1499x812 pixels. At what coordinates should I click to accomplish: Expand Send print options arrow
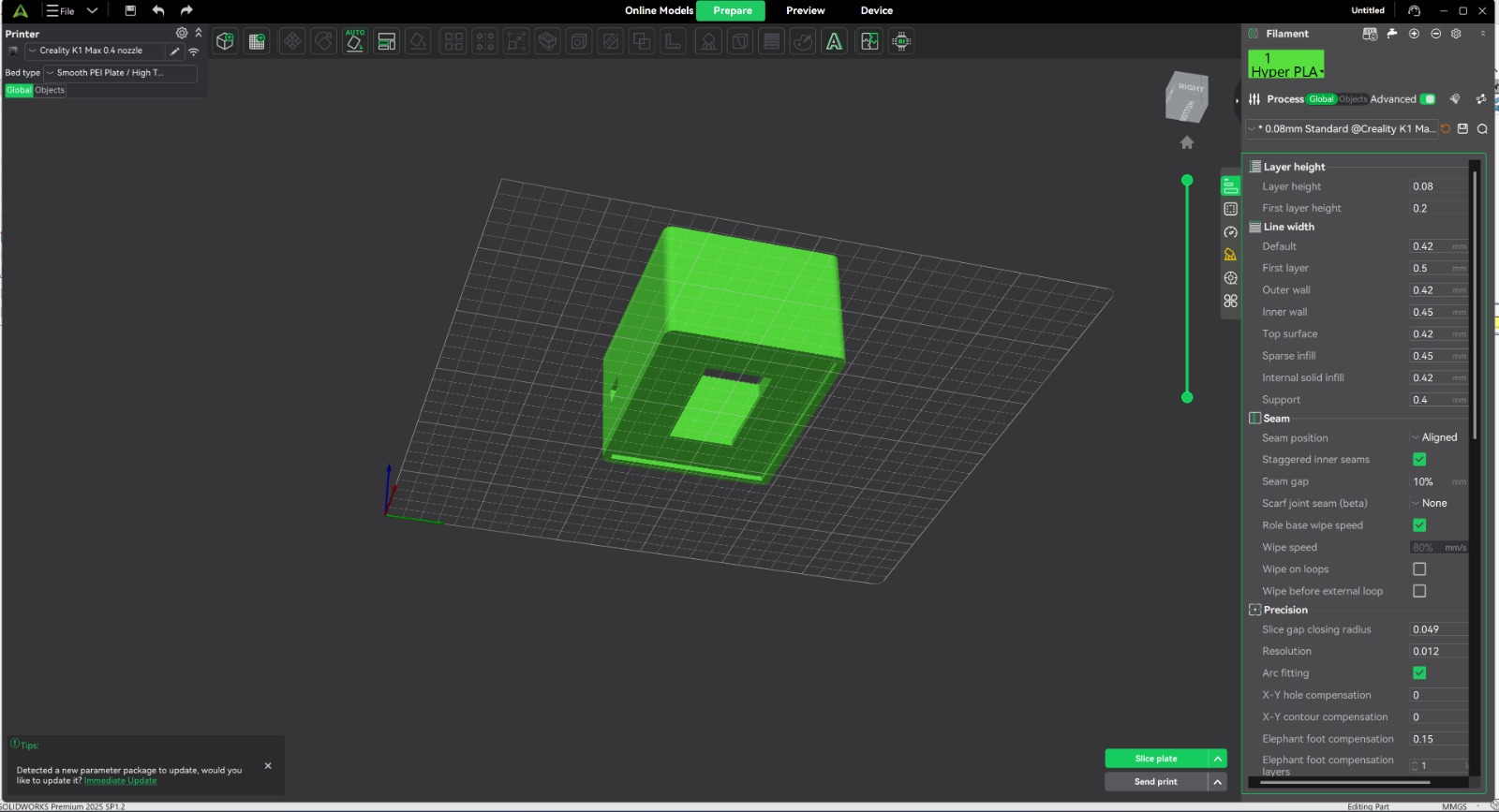tap(1217, 782)
